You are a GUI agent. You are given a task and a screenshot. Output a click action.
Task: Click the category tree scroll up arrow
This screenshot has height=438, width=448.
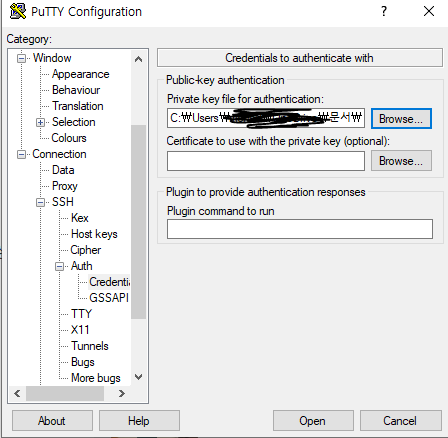138,59
